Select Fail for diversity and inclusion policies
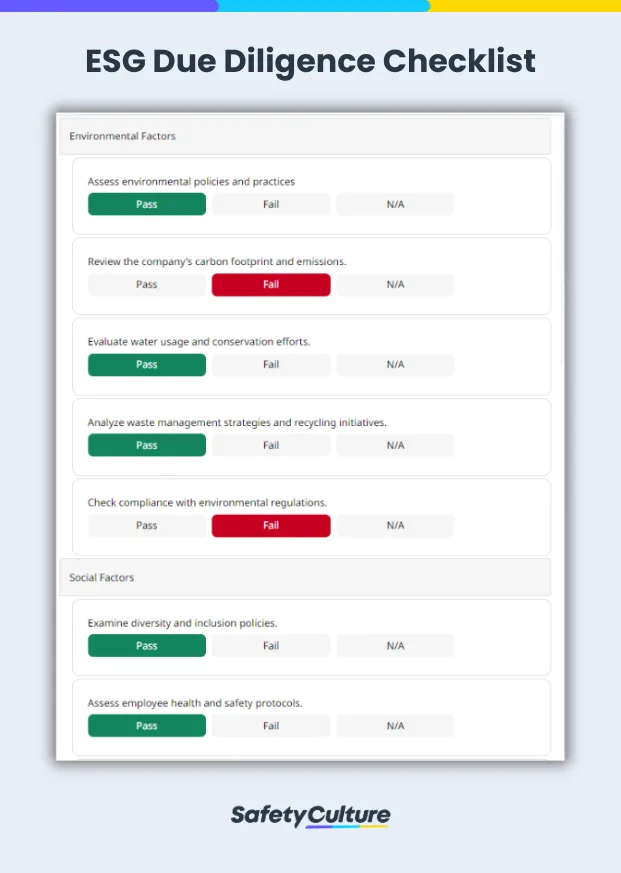This screenshot has width=621, height=873. pos(270,645)
